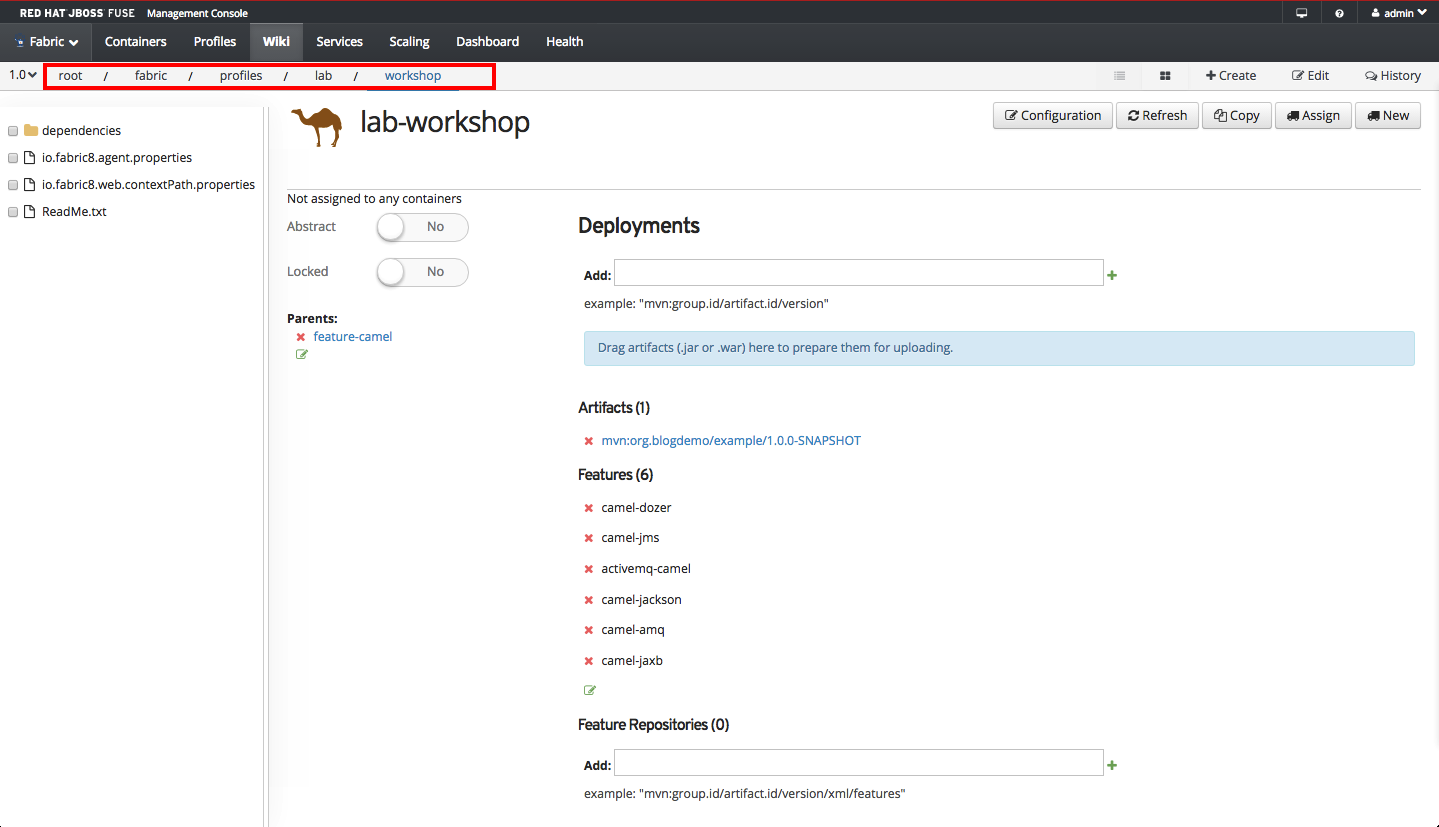Remove the camel-jackson feature with its red X
The width and height of the screenshot is (1439, 827).
[589, 600]
